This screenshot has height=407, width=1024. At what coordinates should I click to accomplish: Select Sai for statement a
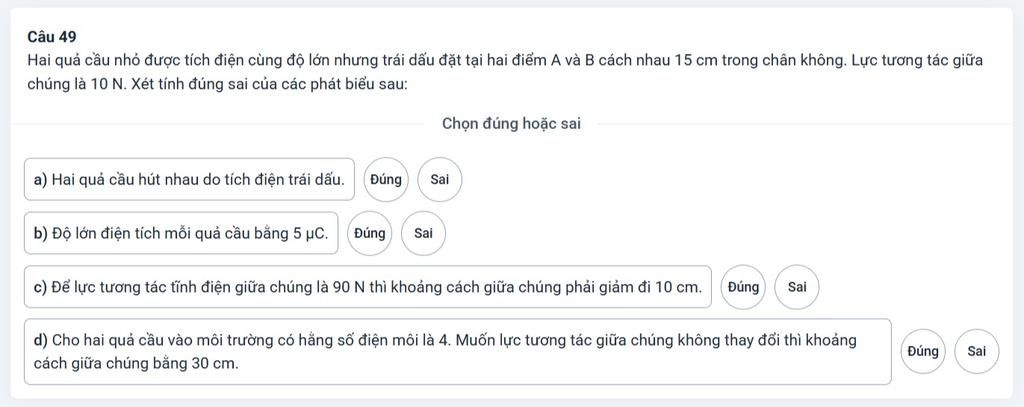(439, 180)
